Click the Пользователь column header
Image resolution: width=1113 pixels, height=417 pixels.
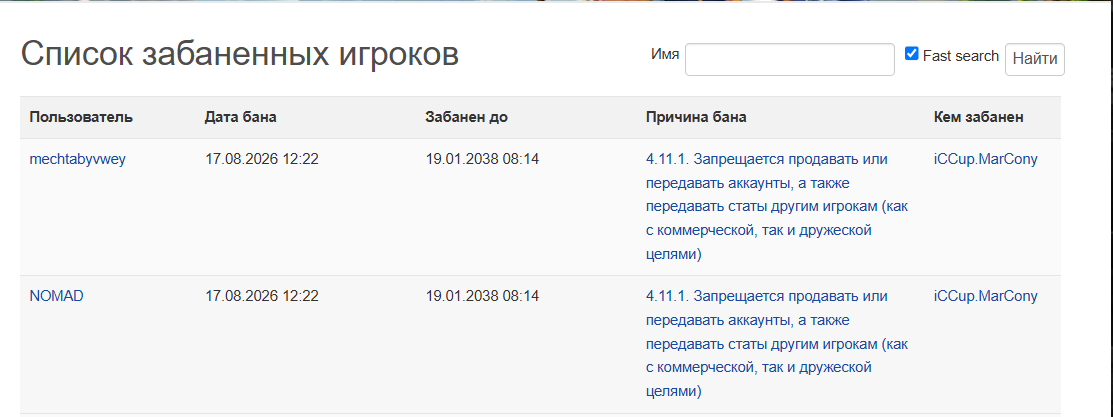tap(81, 117)
